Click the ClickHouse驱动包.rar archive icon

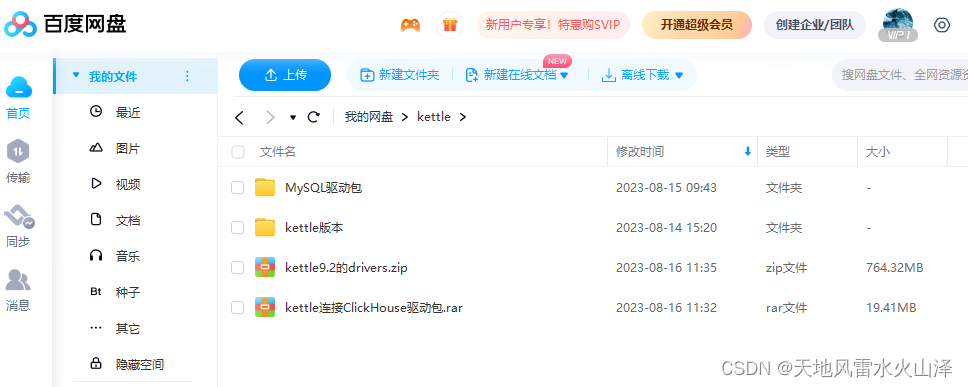[265, 307]
